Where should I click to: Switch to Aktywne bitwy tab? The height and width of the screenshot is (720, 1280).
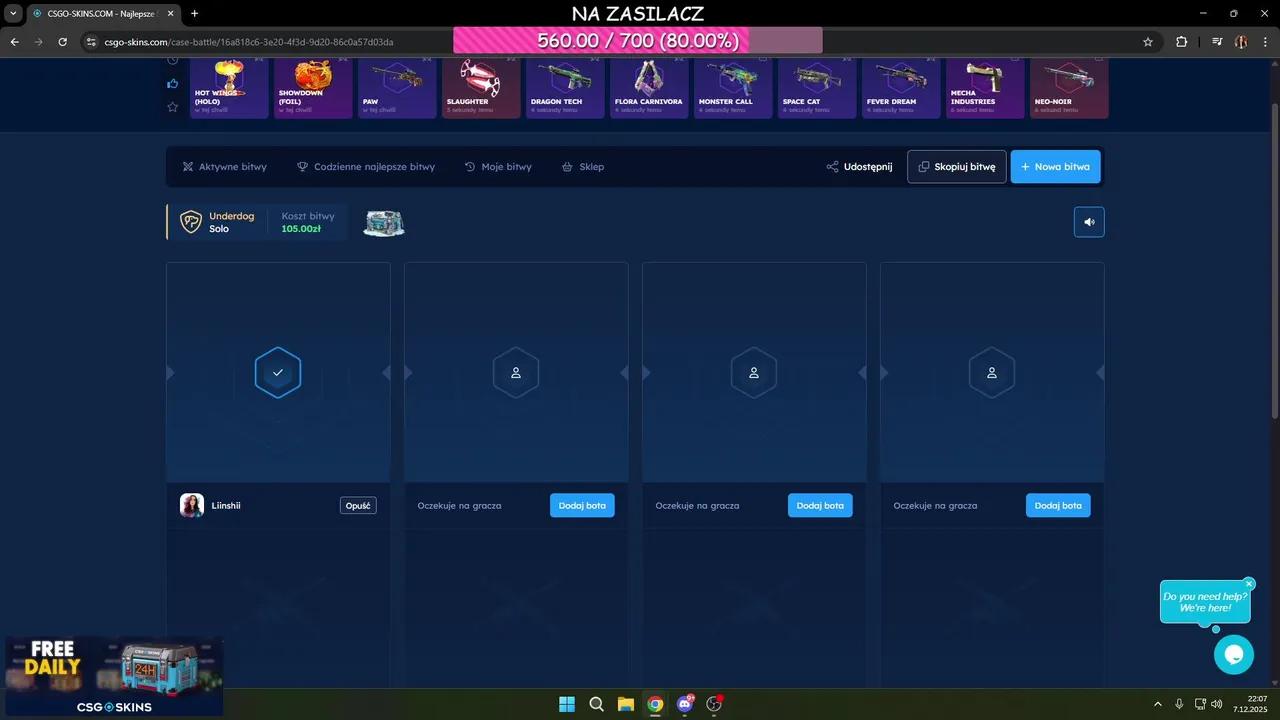(x=225, y=167)
